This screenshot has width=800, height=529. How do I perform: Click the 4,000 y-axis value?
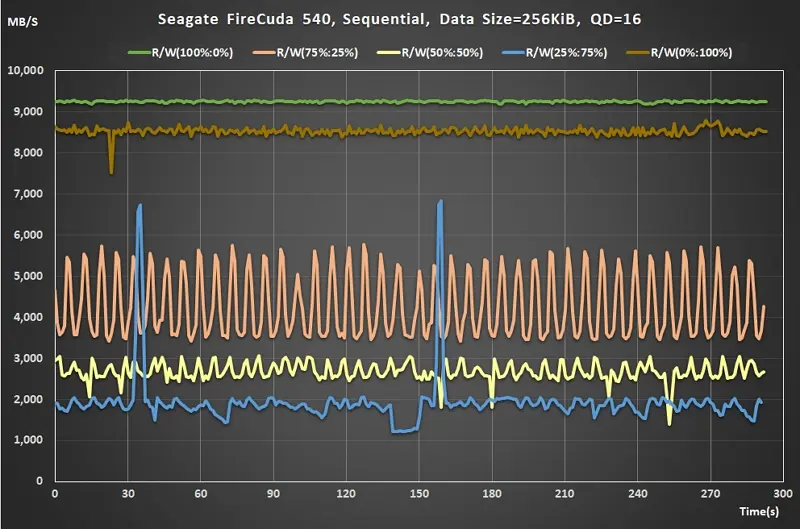29,317
